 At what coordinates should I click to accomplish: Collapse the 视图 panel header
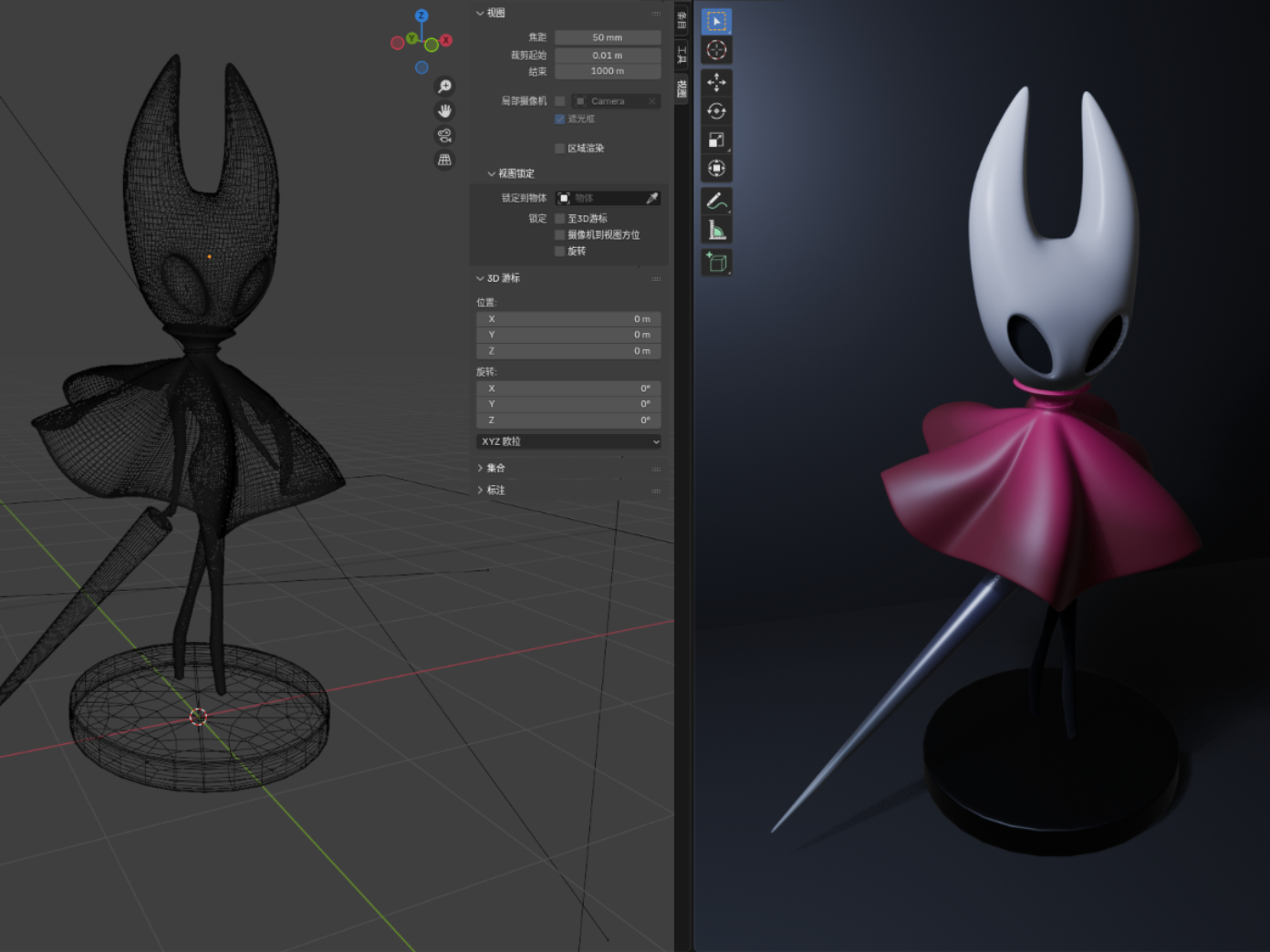493,13
